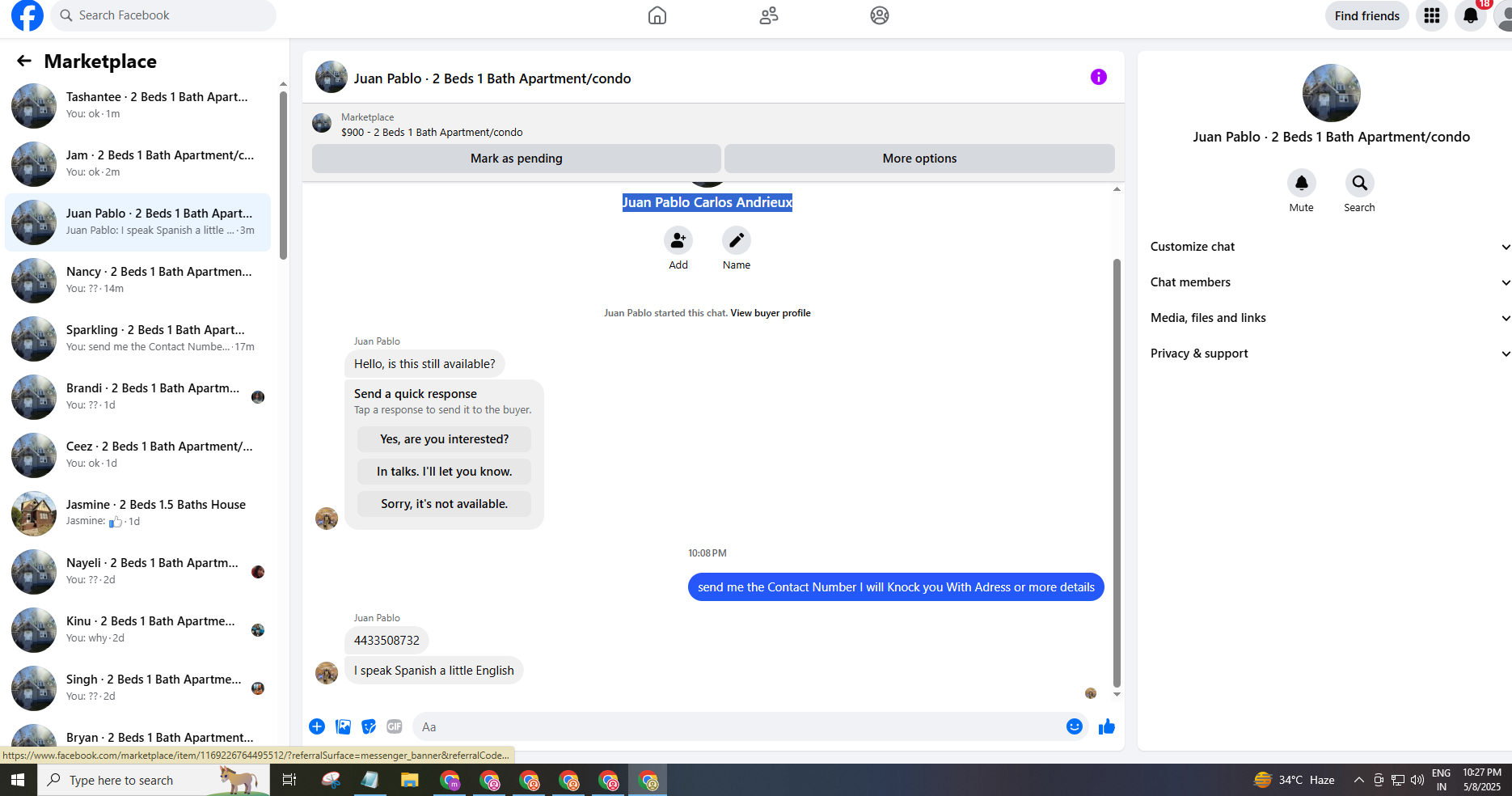Viewport: 1512px width, 796px height.
Task: Open the Facebook home logo
Action: [x=27, y=15]
